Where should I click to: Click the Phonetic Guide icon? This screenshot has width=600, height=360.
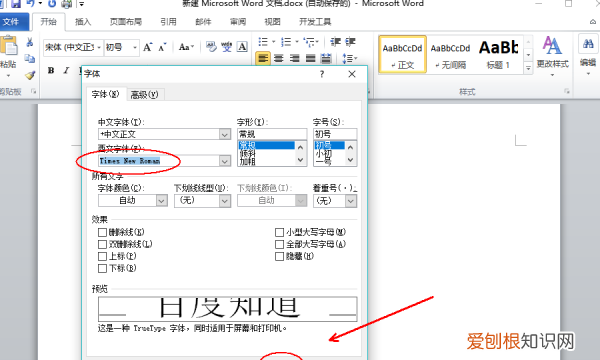point(226,47)
